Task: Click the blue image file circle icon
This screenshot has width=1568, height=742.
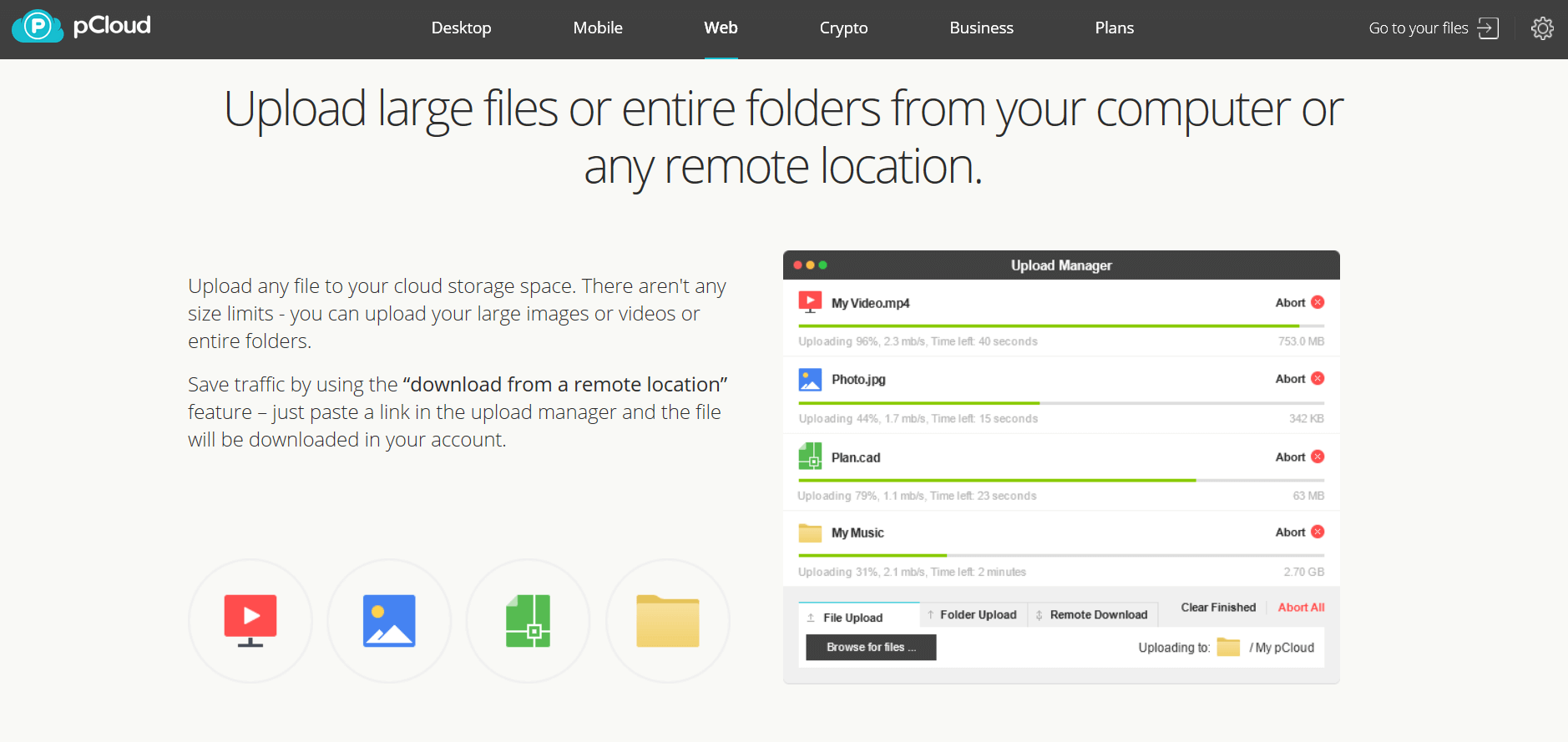Action: tap(389, 621)
